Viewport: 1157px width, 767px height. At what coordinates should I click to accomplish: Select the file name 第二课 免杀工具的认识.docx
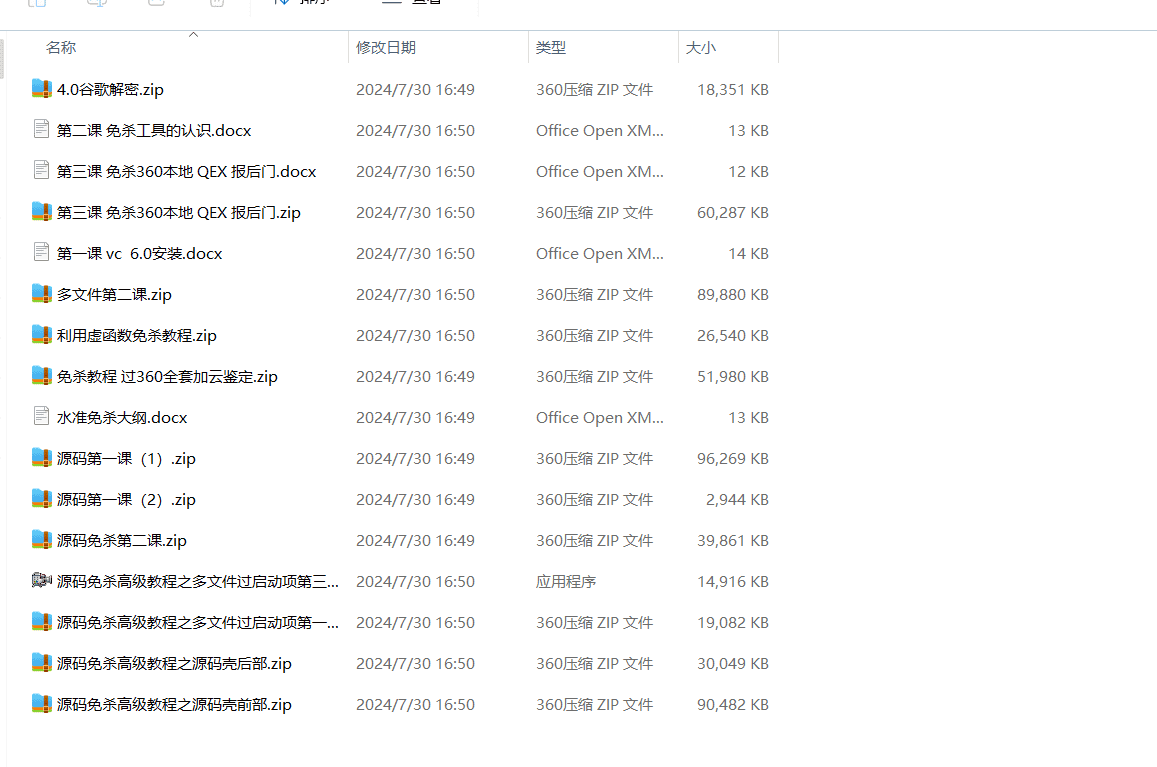[x=154, y=131]
